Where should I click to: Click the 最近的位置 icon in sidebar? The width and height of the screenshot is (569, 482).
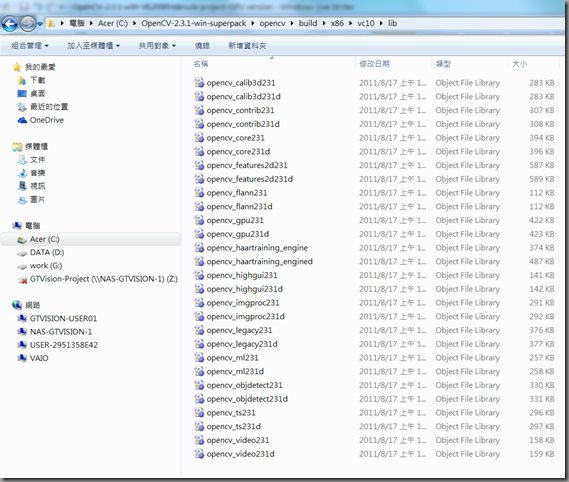point(22,107)
